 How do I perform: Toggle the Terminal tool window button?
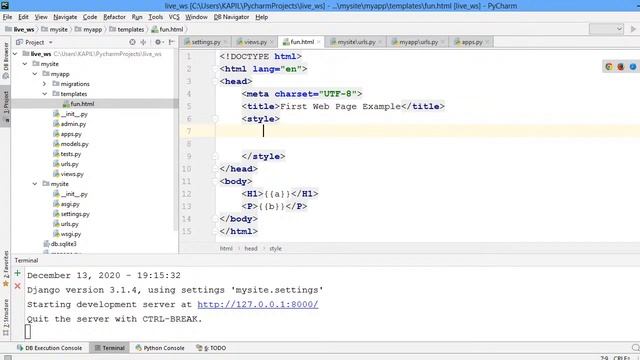109,348
